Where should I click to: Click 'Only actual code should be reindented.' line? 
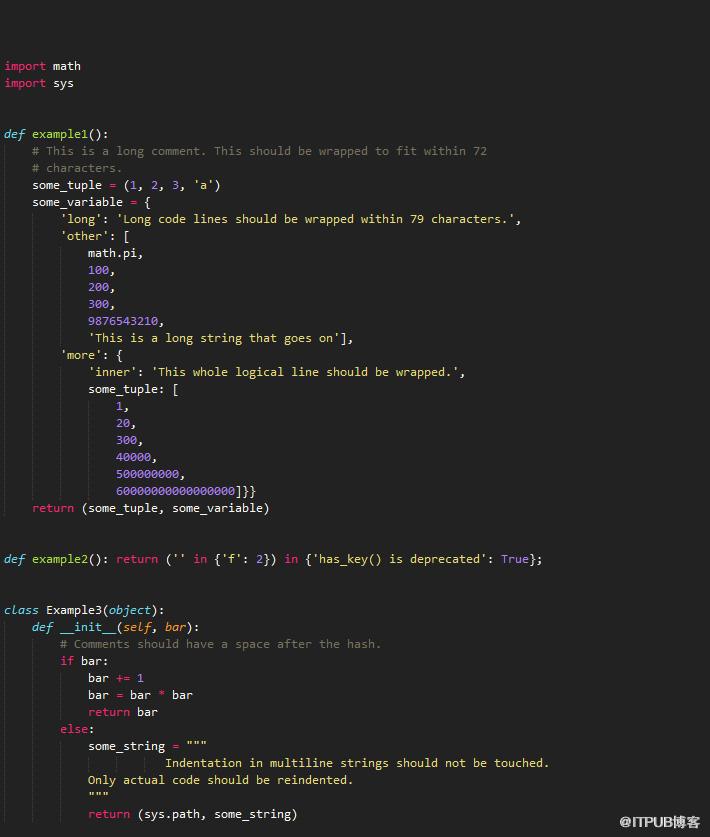click(x=220, y=780)
